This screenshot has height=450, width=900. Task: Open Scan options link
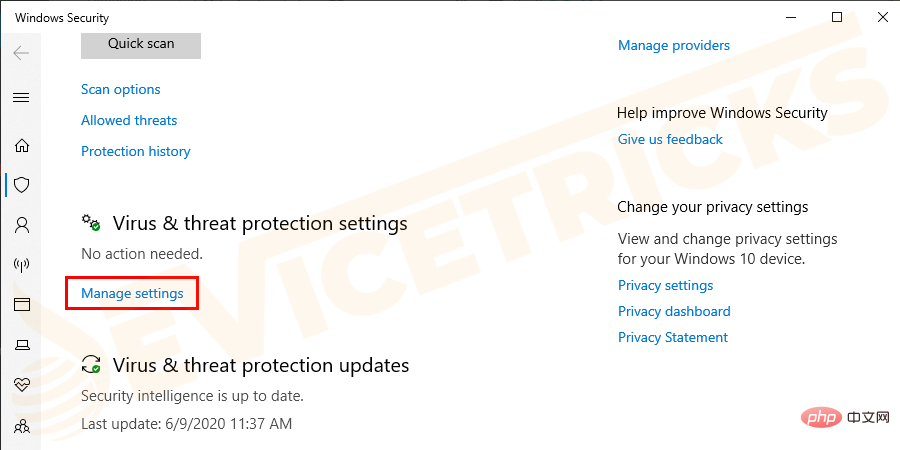(x=121, y=89)
